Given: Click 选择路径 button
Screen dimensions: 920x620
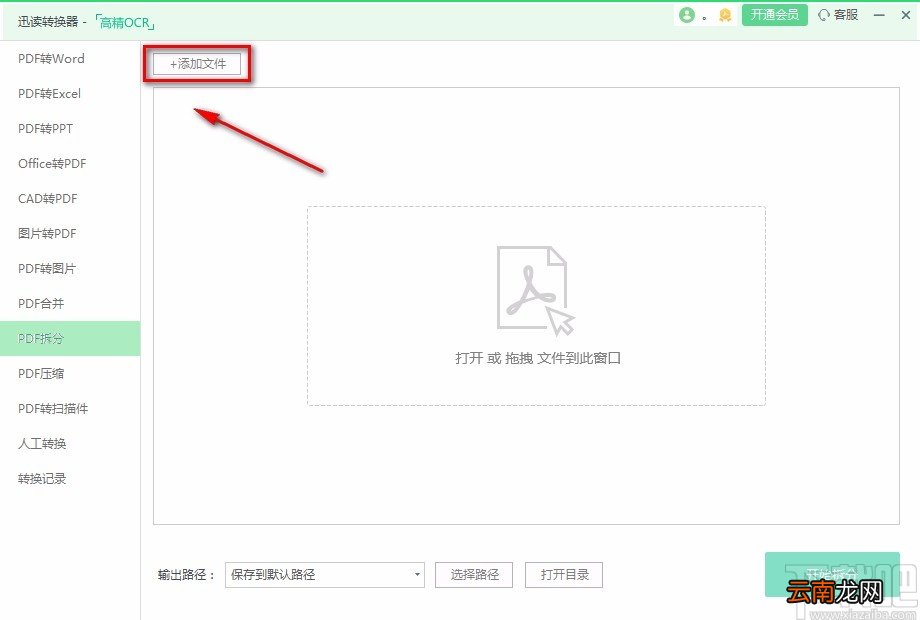Looking at the screenshot, I should point(474,575).
